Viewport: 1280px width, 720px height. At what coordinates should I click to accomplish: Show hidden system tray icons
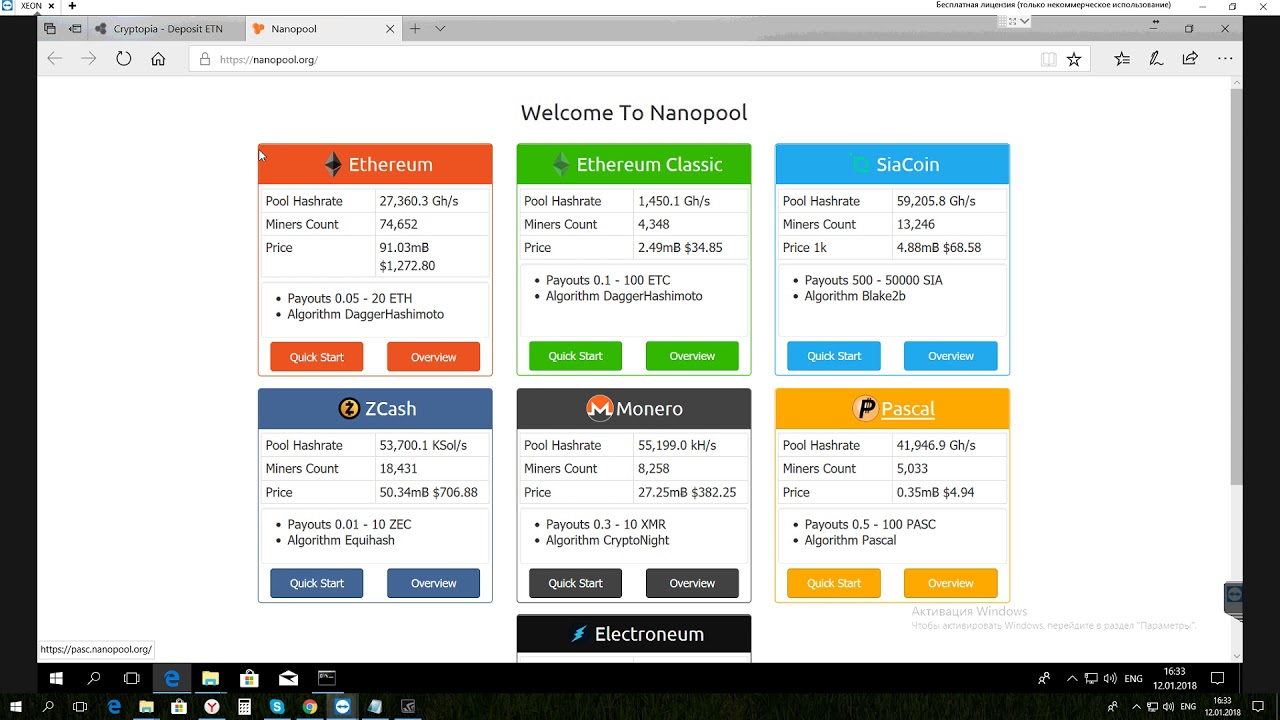[x=1072, y=678]
